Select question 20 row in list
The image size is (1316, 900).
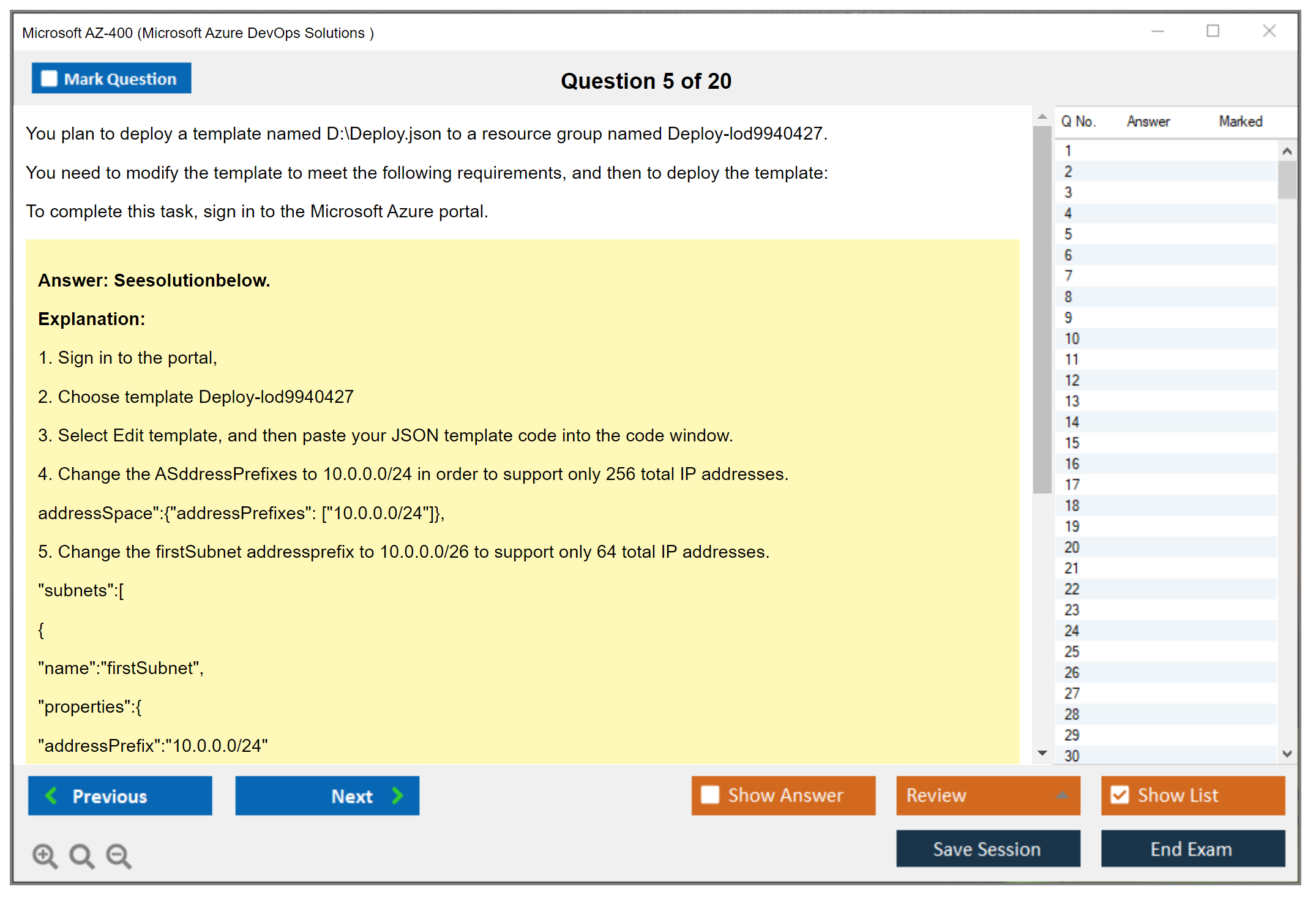(1072, 547)
